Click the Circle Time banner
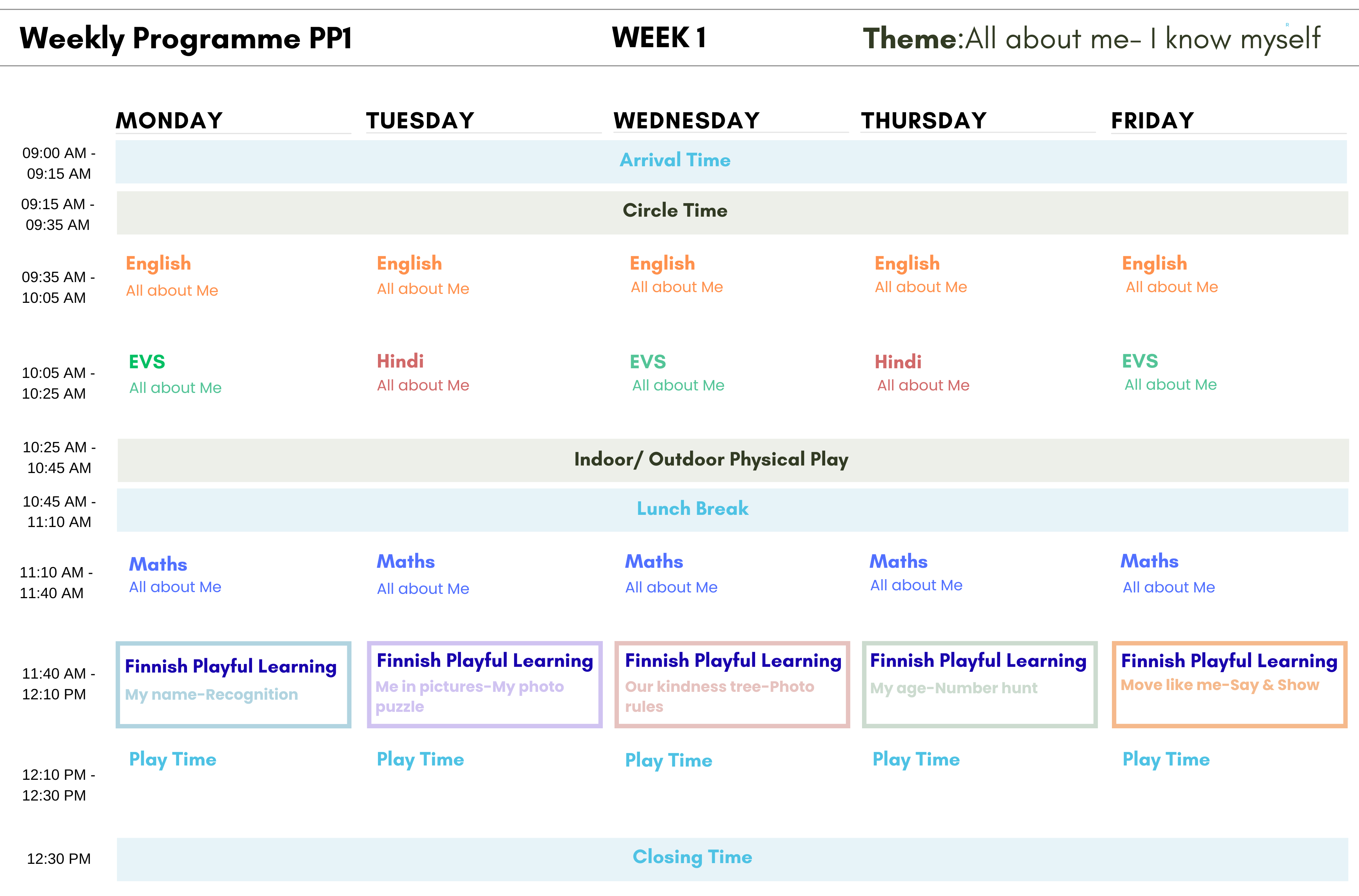Screen dimensions: 1359x896 [x=675, y=211]
